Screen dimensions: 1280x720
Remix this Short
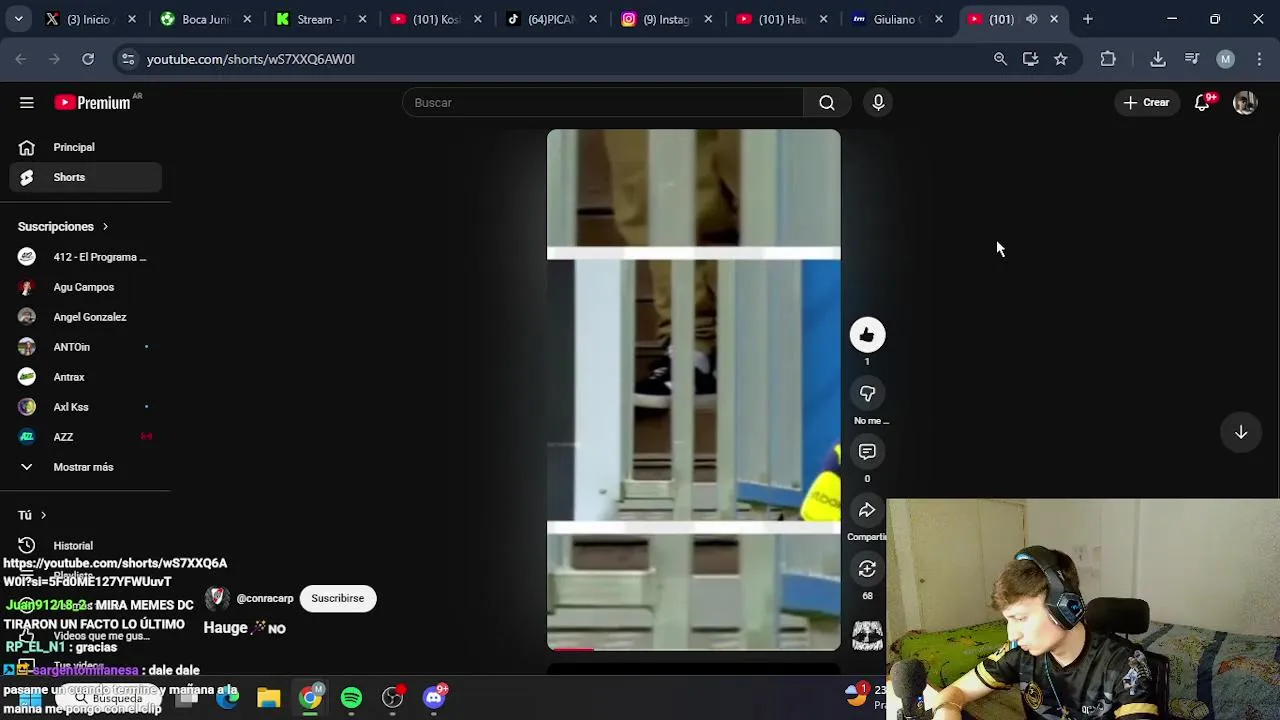point(867,569)
